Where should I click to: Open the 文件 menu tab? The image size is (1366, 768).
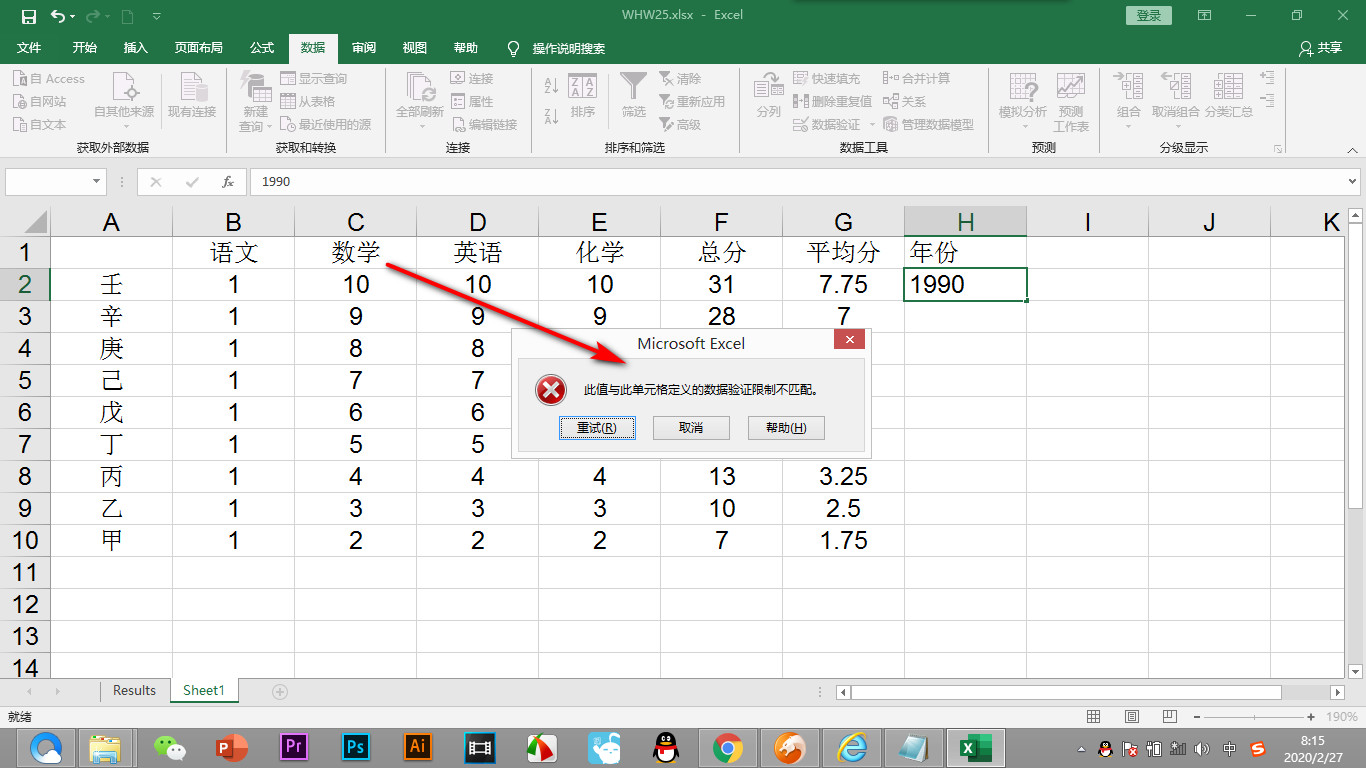coord(29,48)
